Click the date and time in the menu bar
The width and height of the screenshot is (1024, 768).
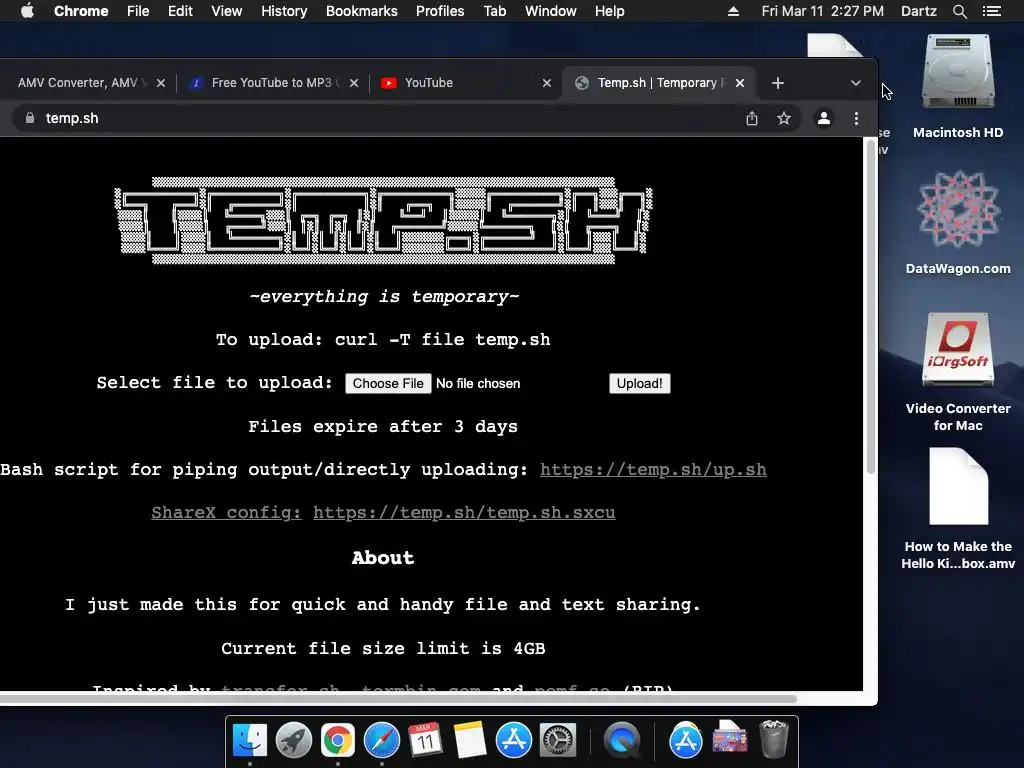[x=822, y=11]
